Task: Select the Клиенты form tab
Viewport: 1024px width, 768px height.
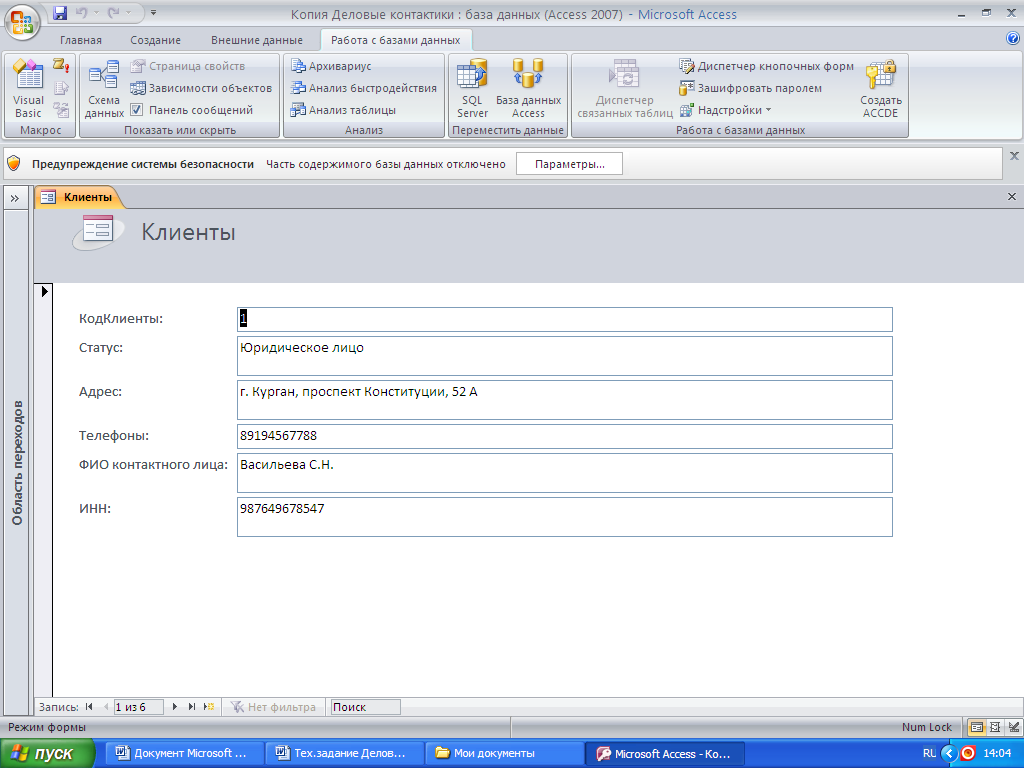Action: tap(78, 197)
